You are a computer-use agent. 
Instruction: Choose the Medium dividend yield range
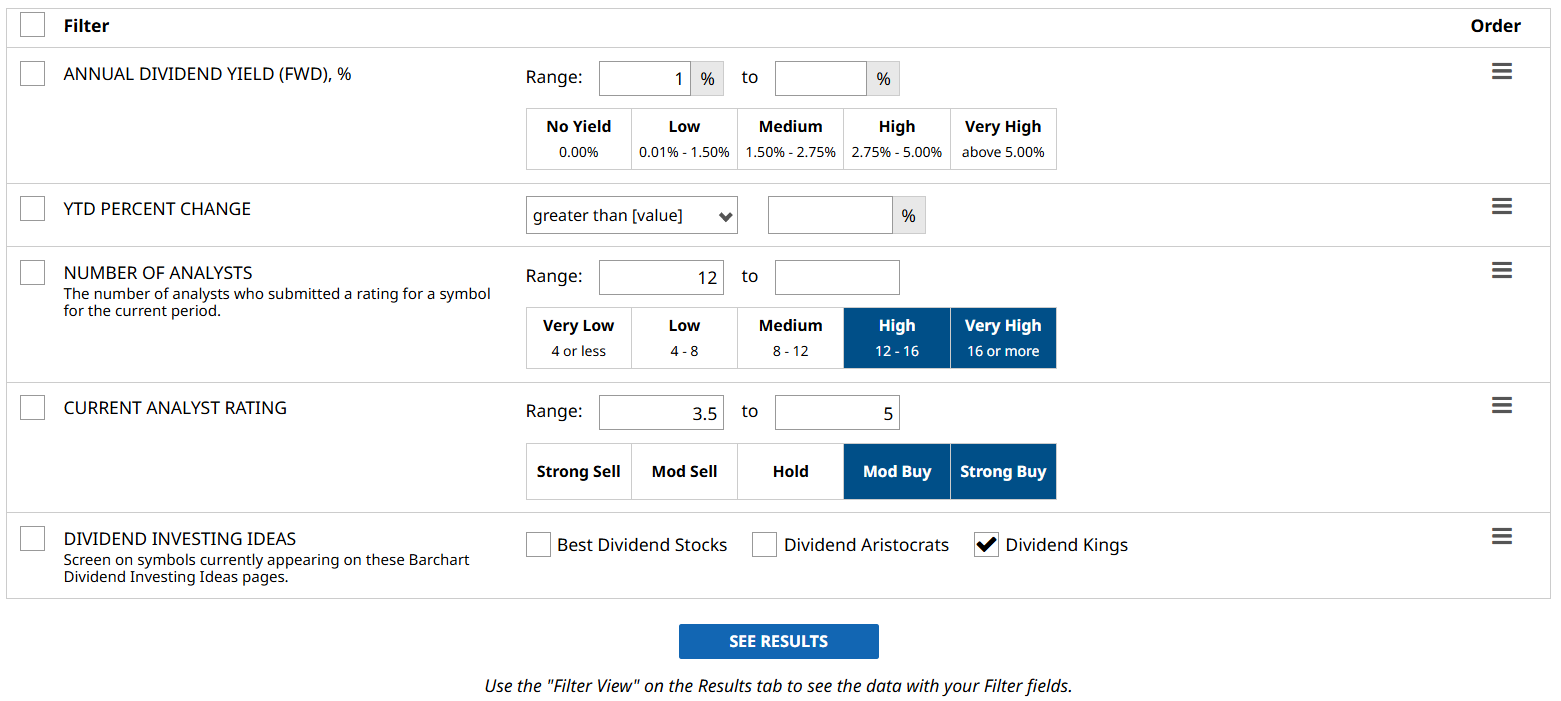point(790,139)
